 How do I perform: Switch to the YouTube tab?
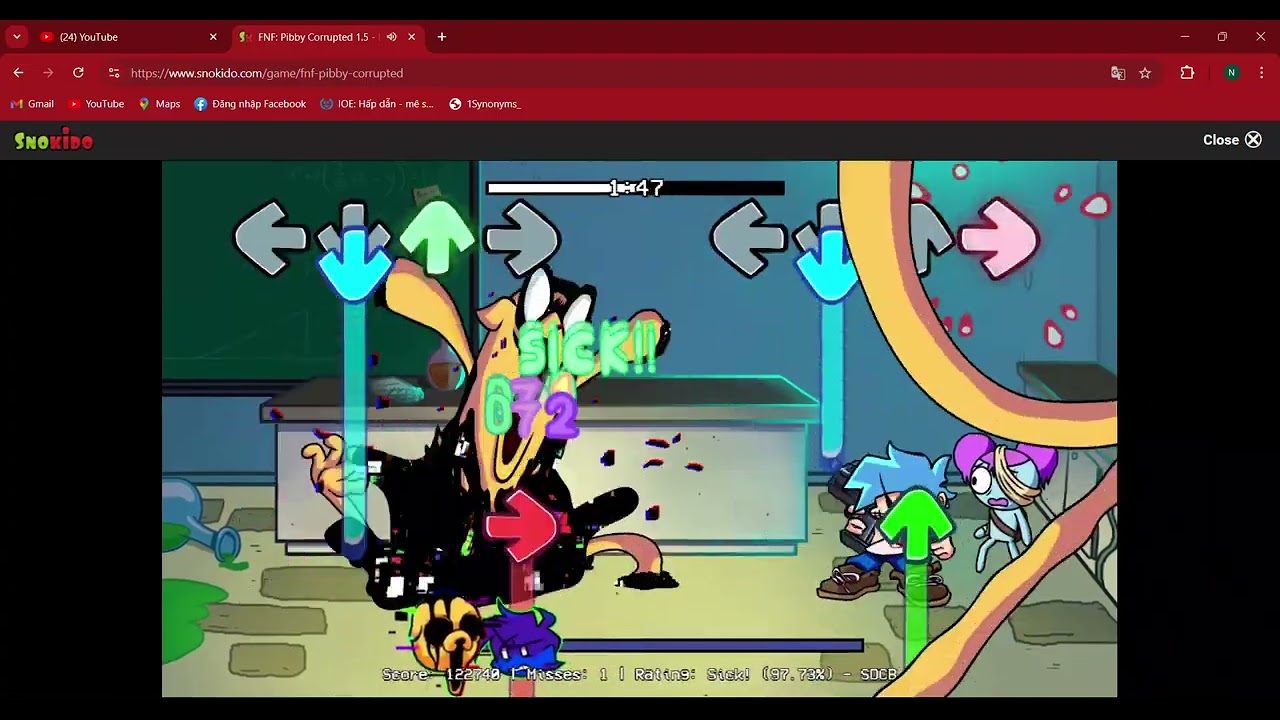tap(128, 37)
